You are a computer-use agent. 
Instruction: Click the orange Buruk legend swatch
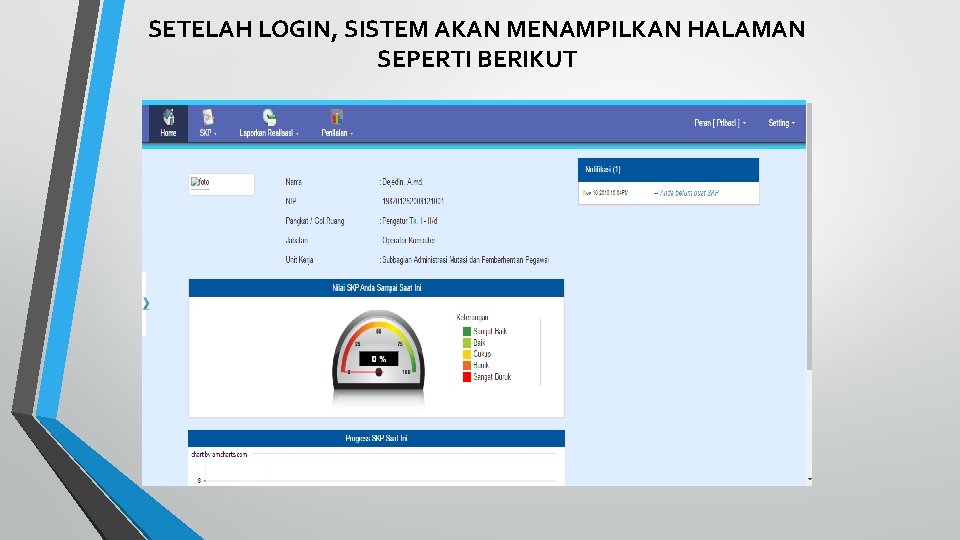tap(467, 366)
